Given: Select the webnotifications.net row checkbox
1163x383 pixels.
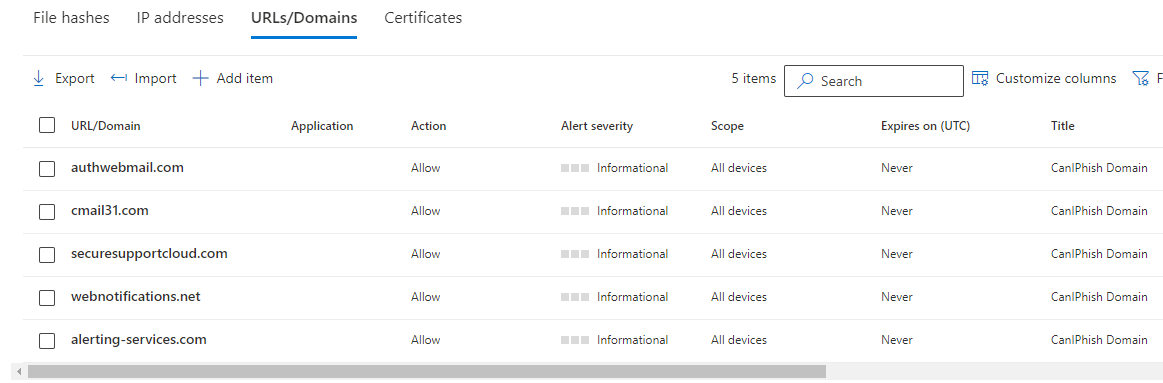Looking at the screenshot, I should coord(47,298).
